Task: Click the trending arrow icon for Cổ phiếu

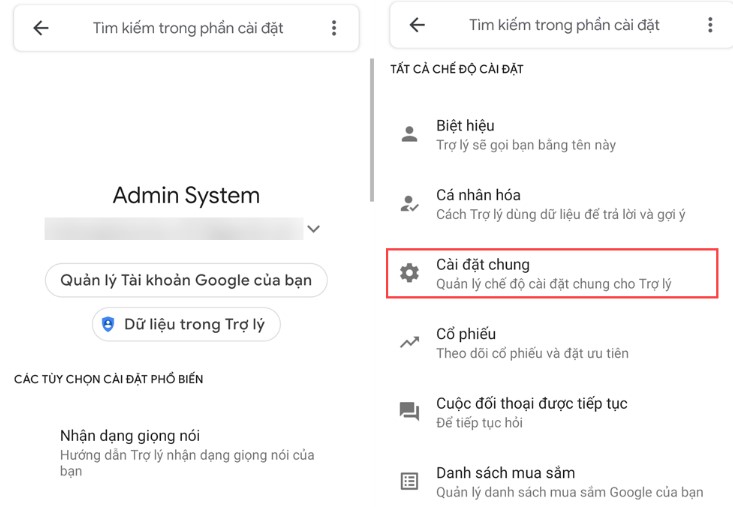Action: pyautogui.click(x=409, y=343)
